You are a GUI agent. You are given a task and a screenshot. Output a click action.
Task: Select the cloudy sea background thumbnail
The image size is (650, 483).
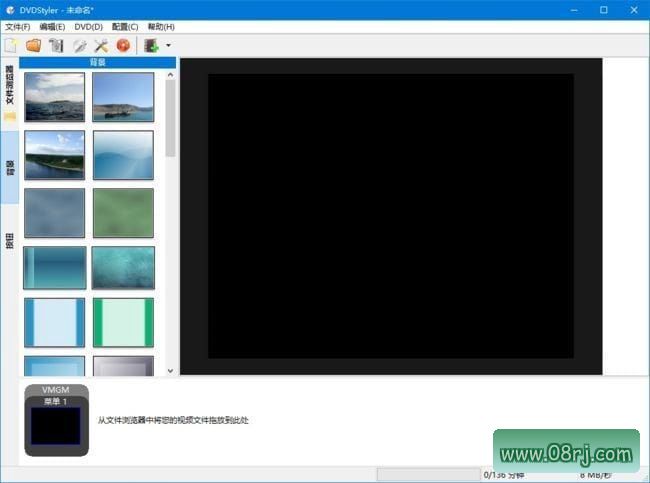click(x=54, y=97)
